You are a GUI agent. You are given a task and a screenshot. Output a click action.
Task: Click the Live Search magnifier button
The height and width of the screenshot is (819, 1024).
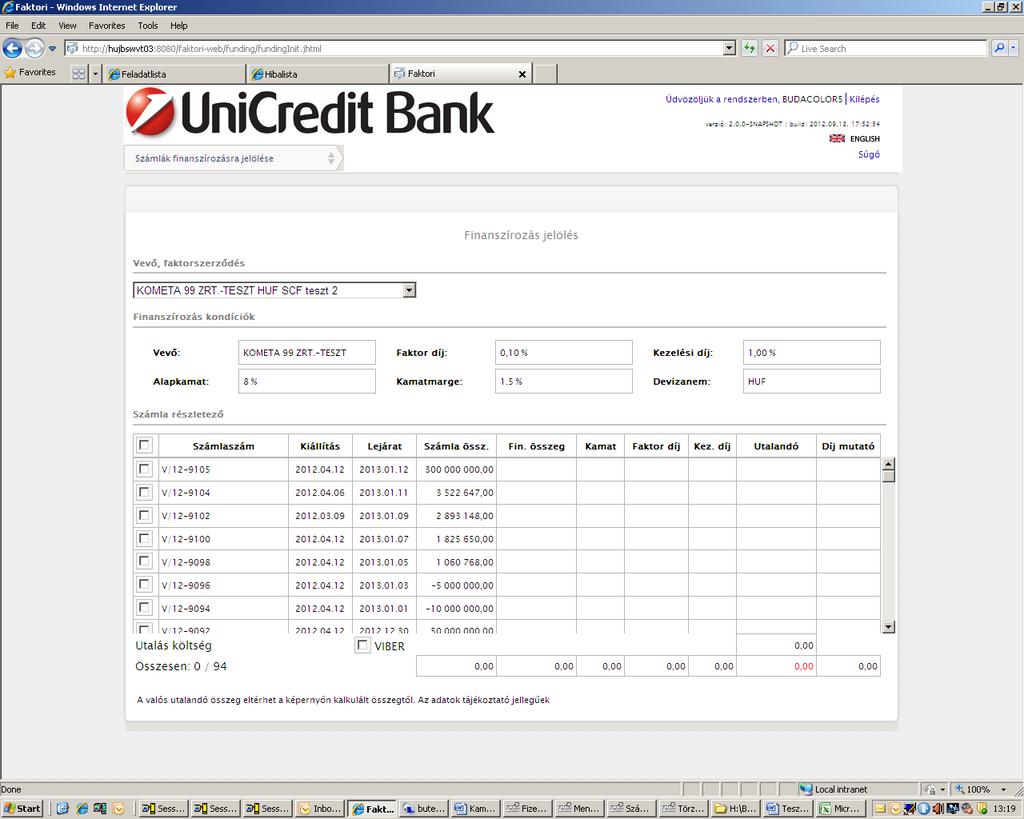999,48
